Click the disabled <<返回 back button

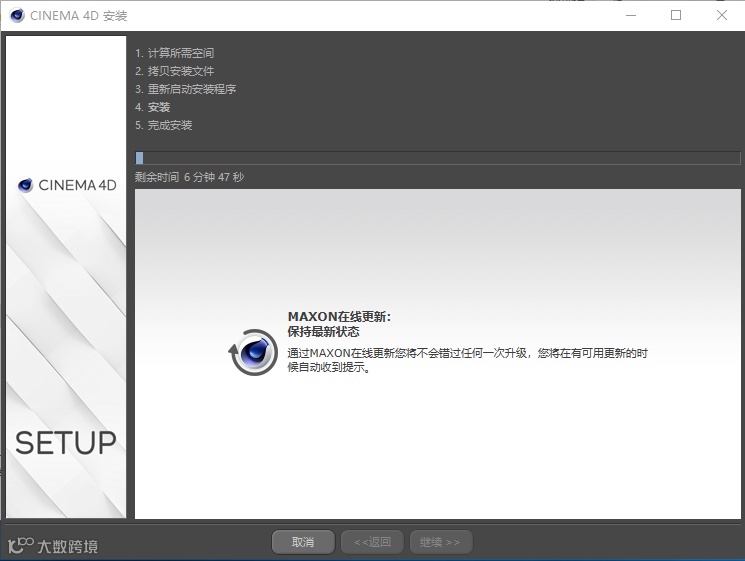[x=372, y=542]
